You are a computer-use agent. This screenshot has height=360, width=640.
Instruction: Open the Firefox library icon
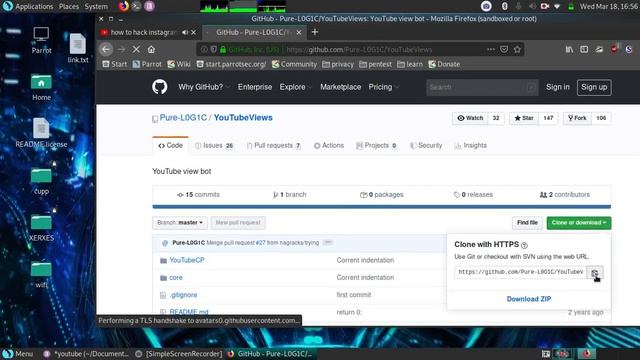569,49
